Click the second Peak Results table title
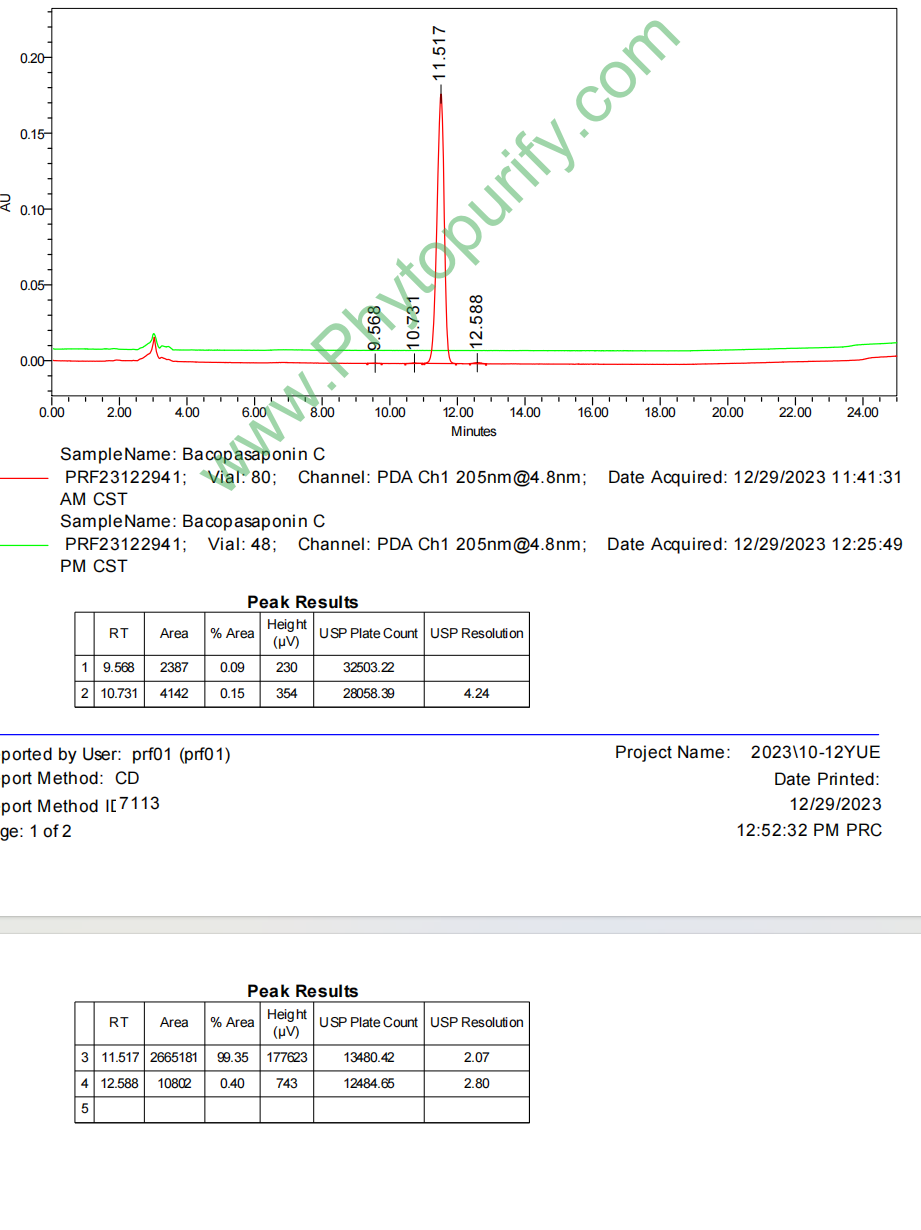Viewport: 921px width, 1230px height. 302,991
